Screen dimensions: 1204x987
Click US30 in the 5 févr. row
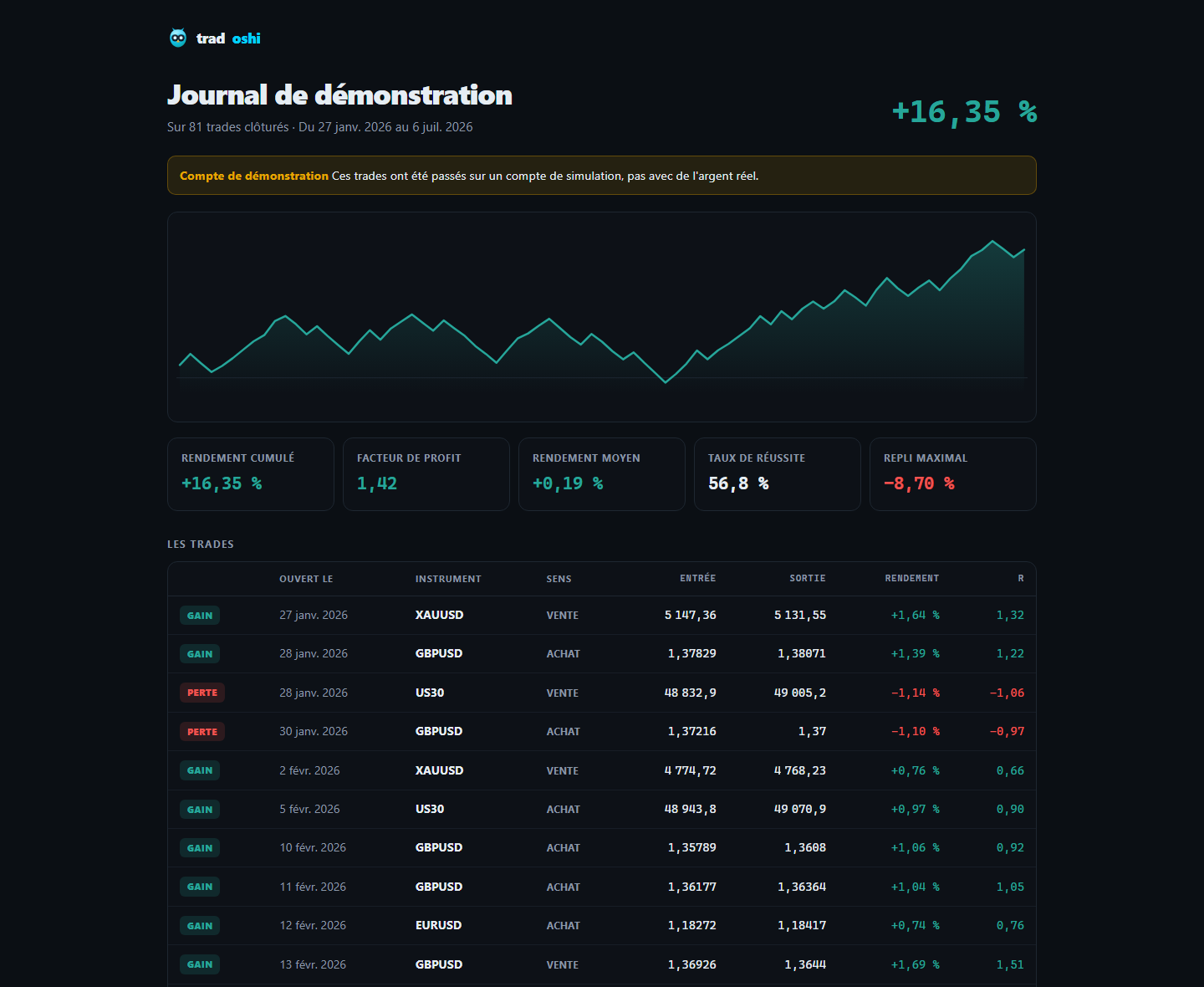tap(430, 809)
